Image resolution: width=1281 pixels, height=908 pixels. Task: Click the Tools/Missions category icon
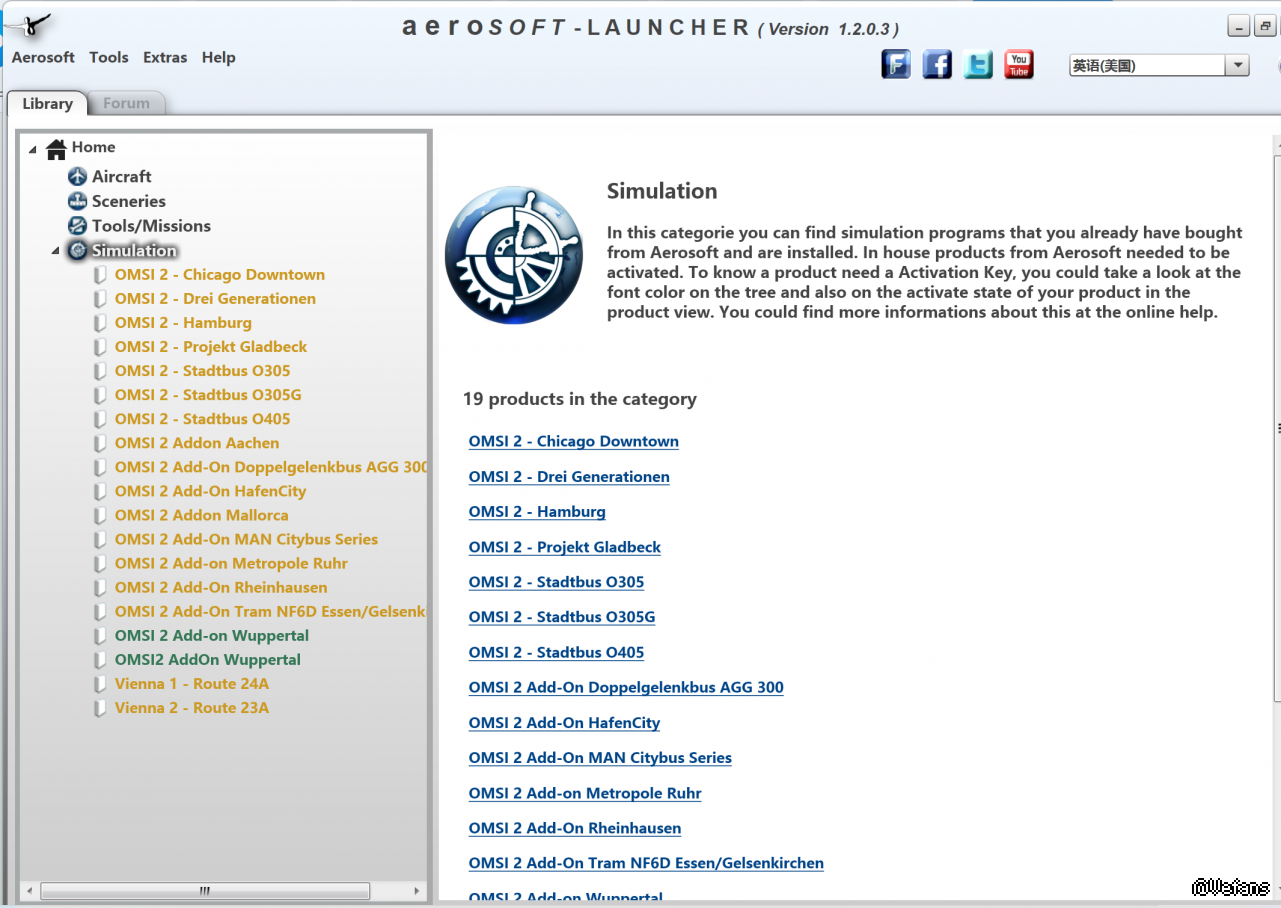click(77, 226)
